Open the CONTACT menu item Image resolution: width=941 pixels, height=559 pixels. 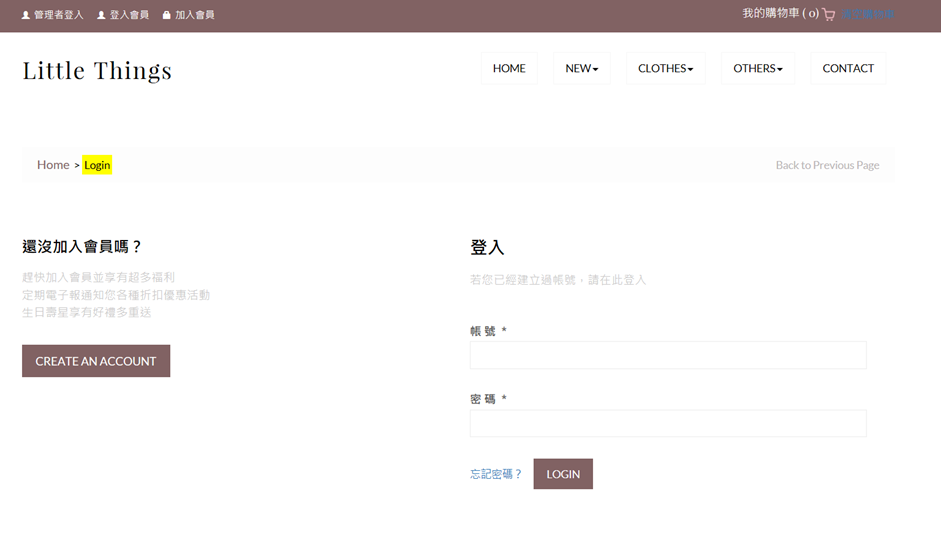(848, 68)
